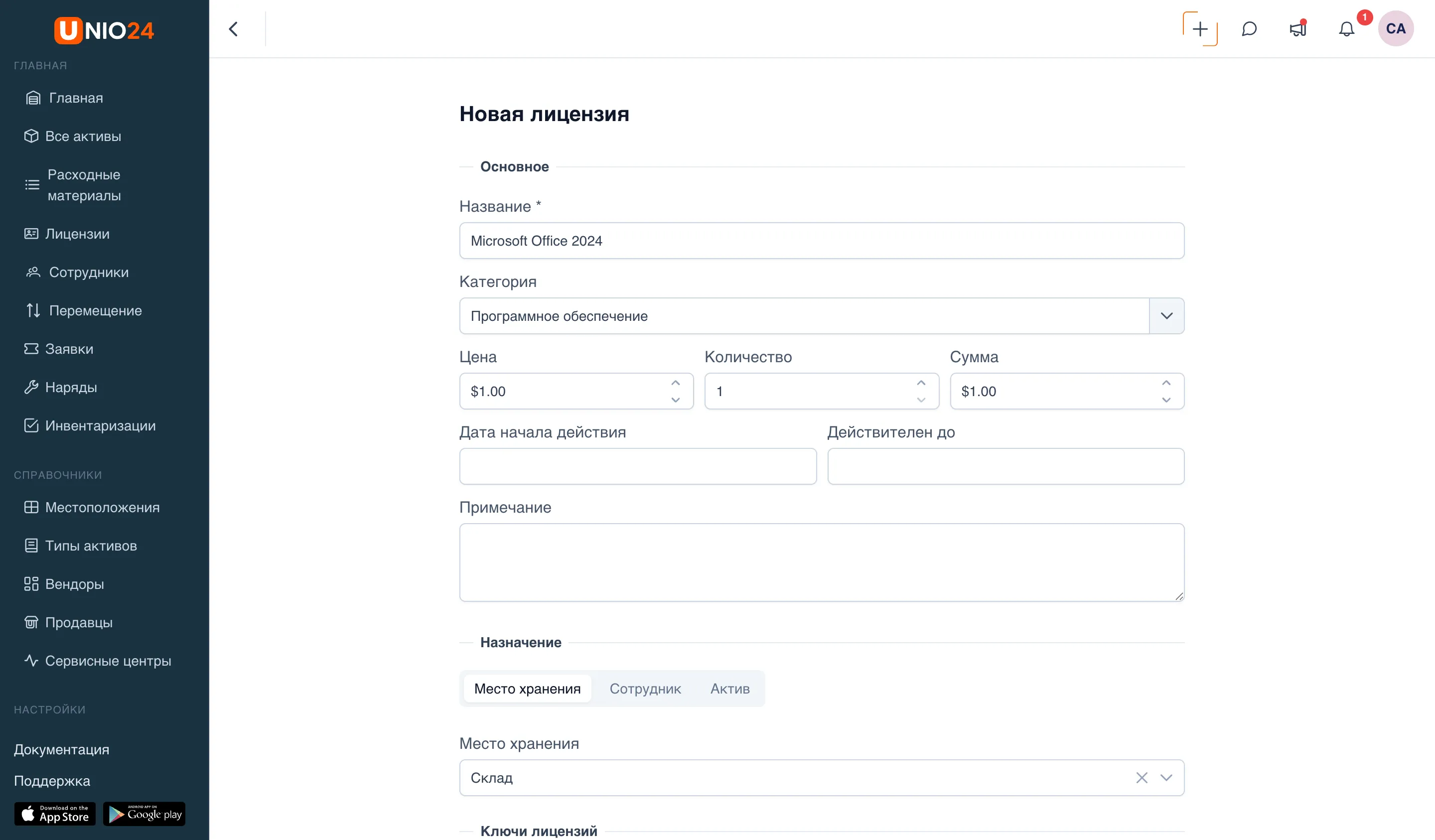
Task: Decrease the Цена value
Action: [675, 400]
